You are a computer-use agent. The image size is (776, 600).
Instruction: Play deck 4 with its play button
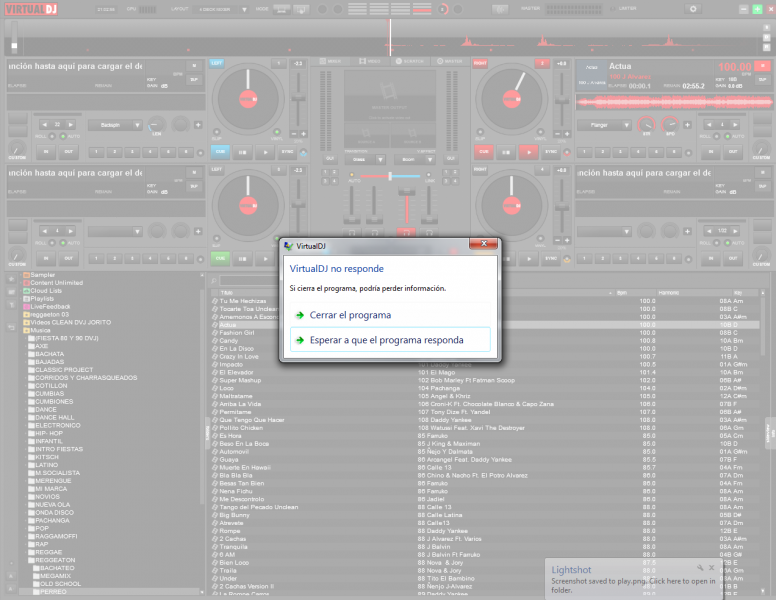[x=529, y=258]
